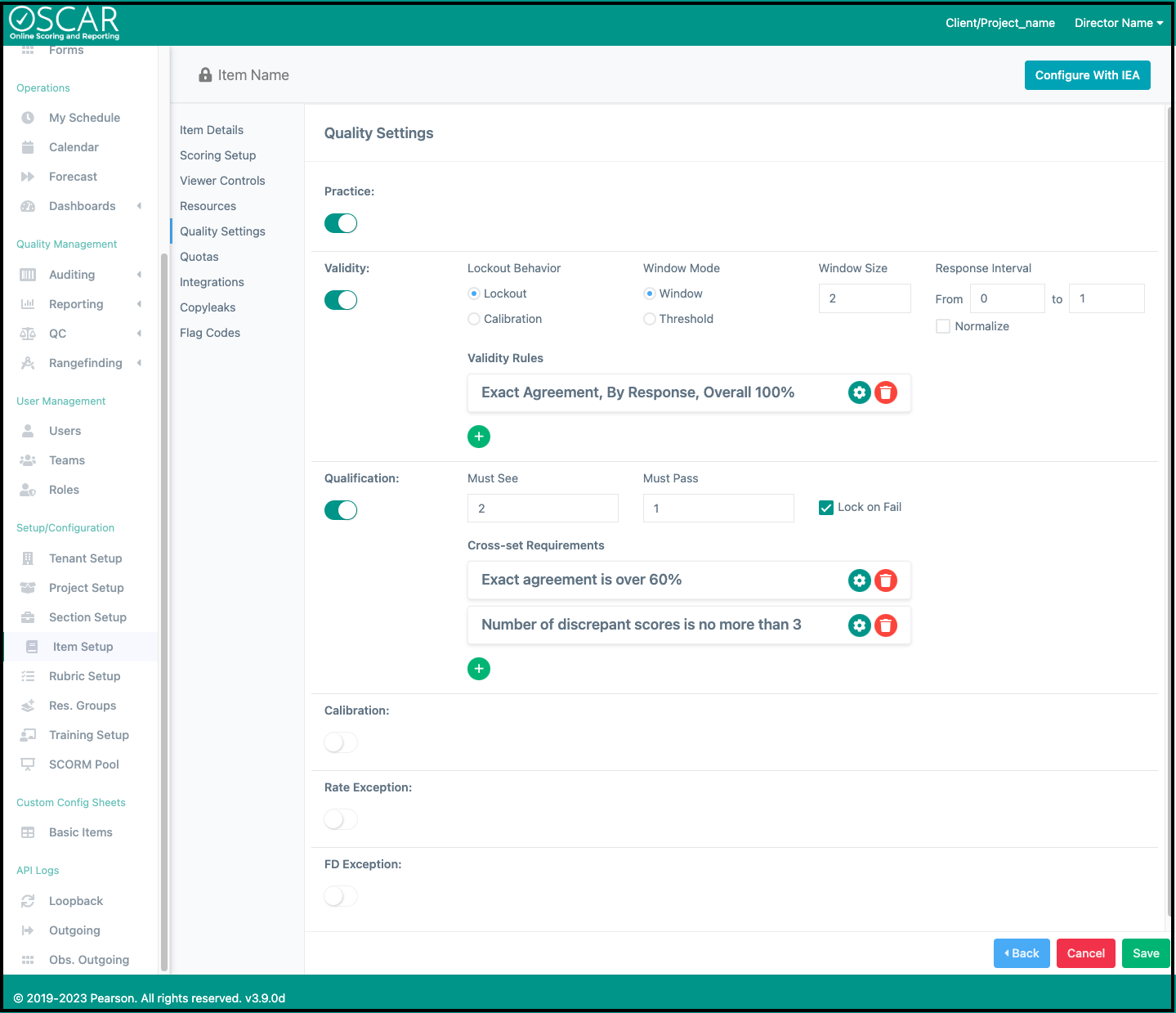Save the quality settings

pyautogui.click(x=1145, y=953)
